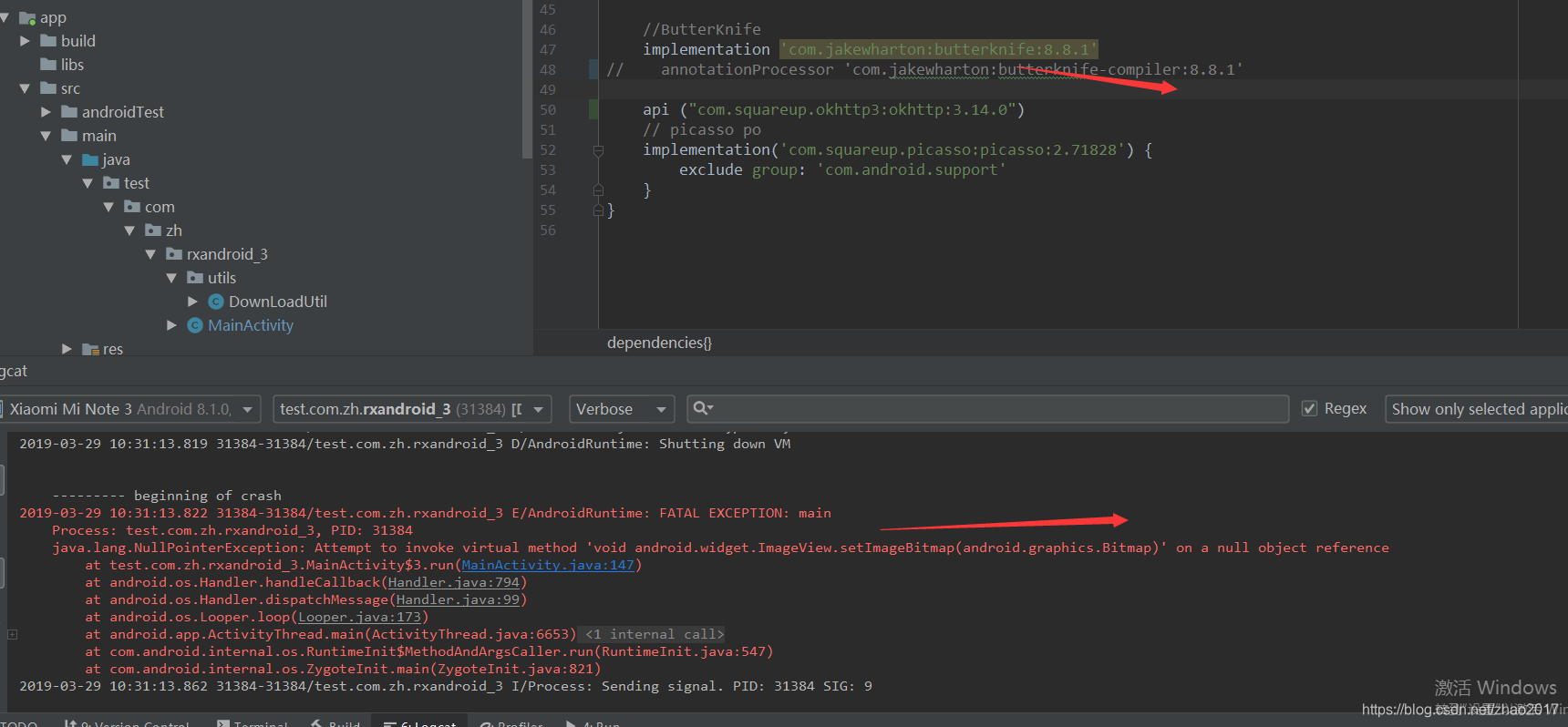Viewport: 1568px width, 727px height.
Task: Expand the res folder
Action: [x=67, y=349]
